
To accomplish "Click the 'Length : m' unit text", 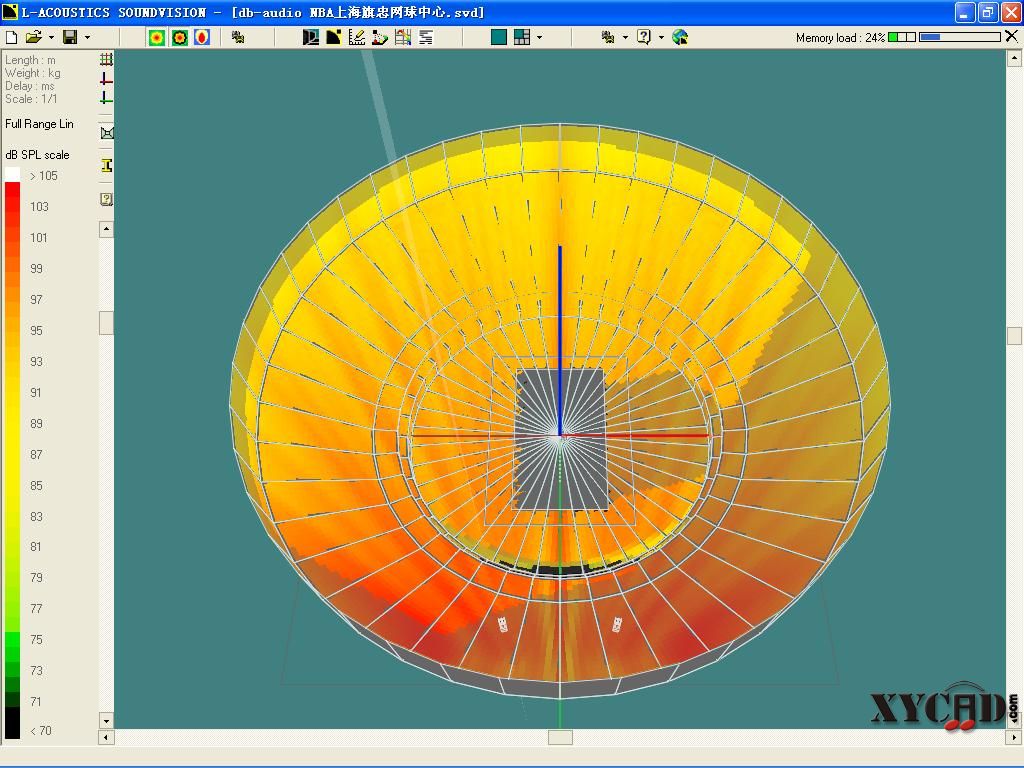I will (x=31, y=60).
